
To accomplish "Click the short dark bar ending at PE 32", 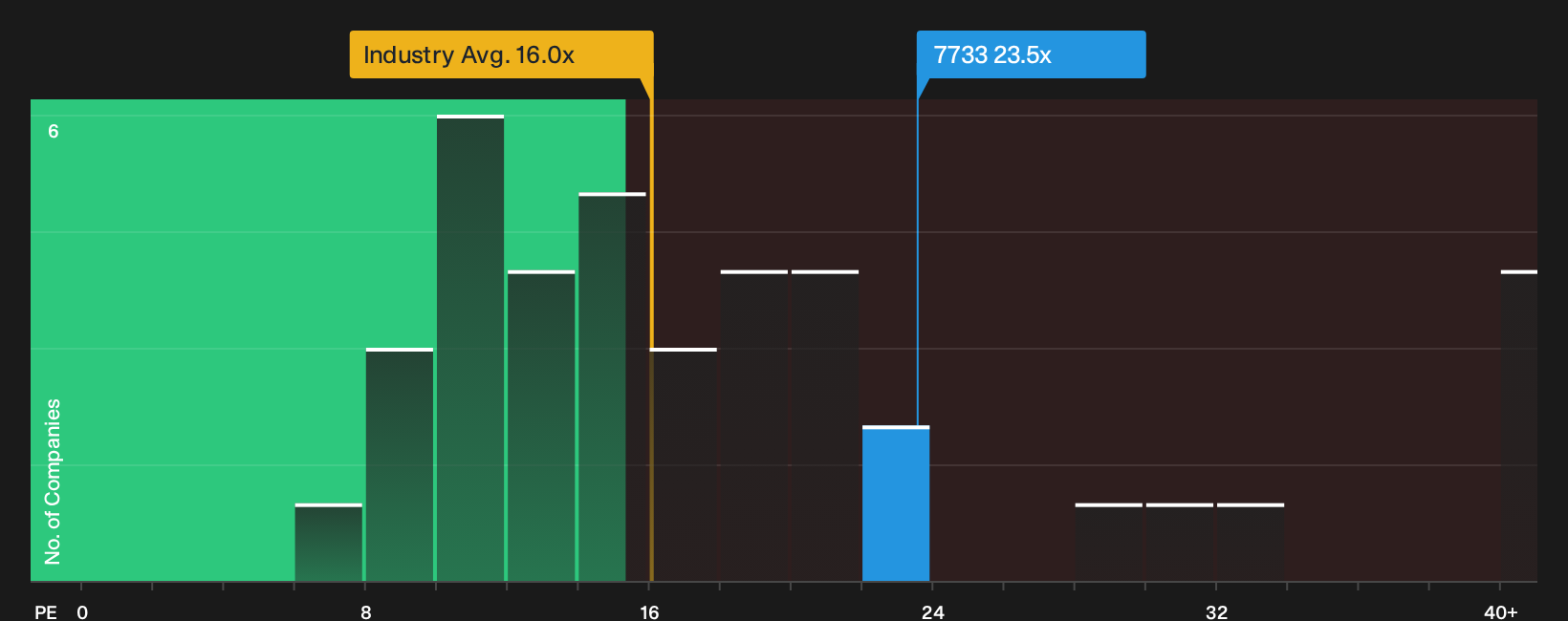I will 1180,543.
